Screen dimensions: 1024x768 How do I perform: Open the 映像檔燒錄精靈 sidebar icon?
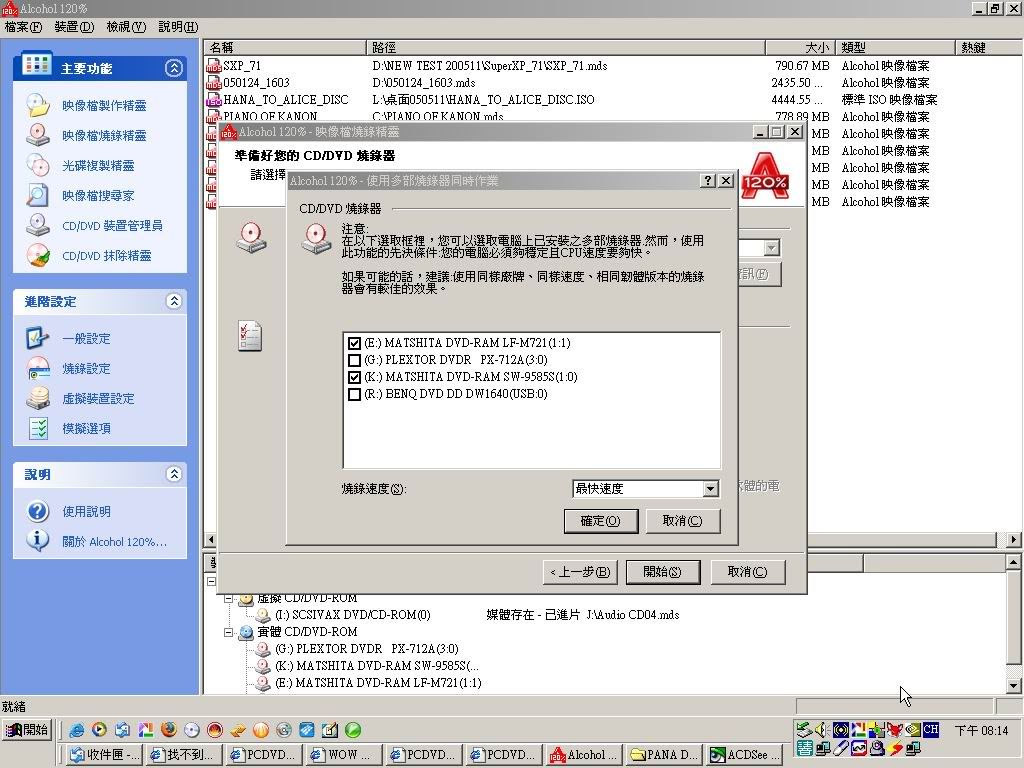[x=37, y=135]
